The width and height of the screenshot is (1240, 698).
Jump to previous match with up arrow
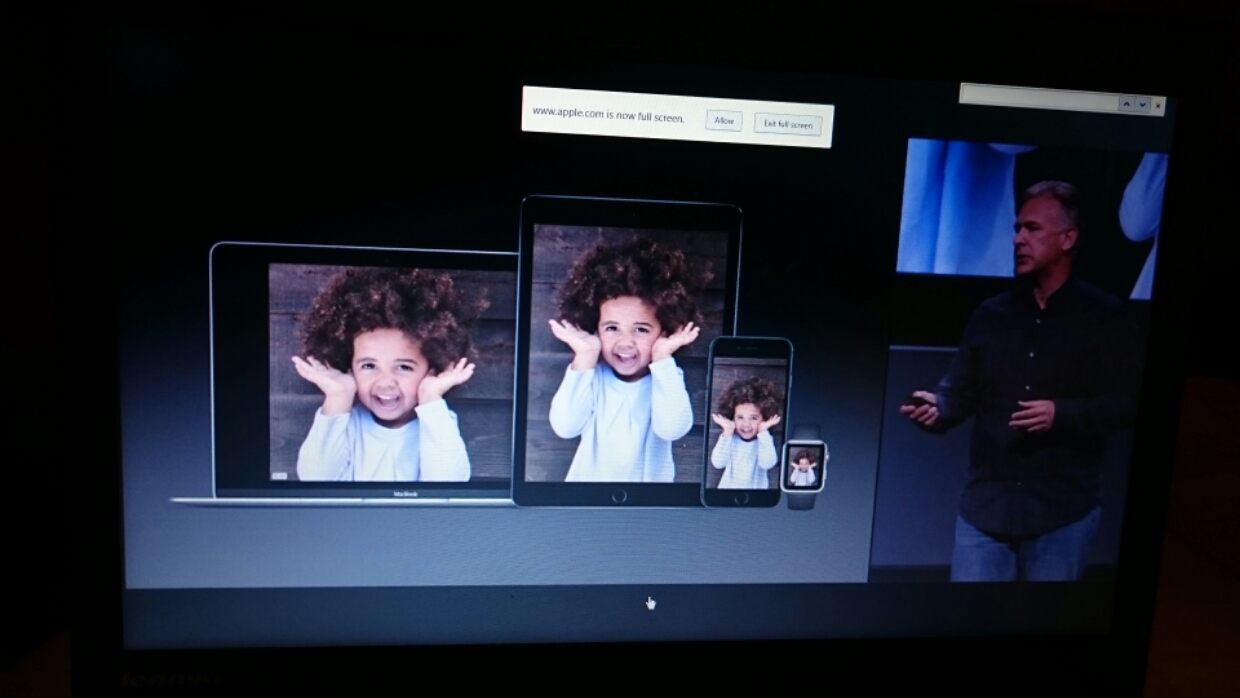(1126, 103)
